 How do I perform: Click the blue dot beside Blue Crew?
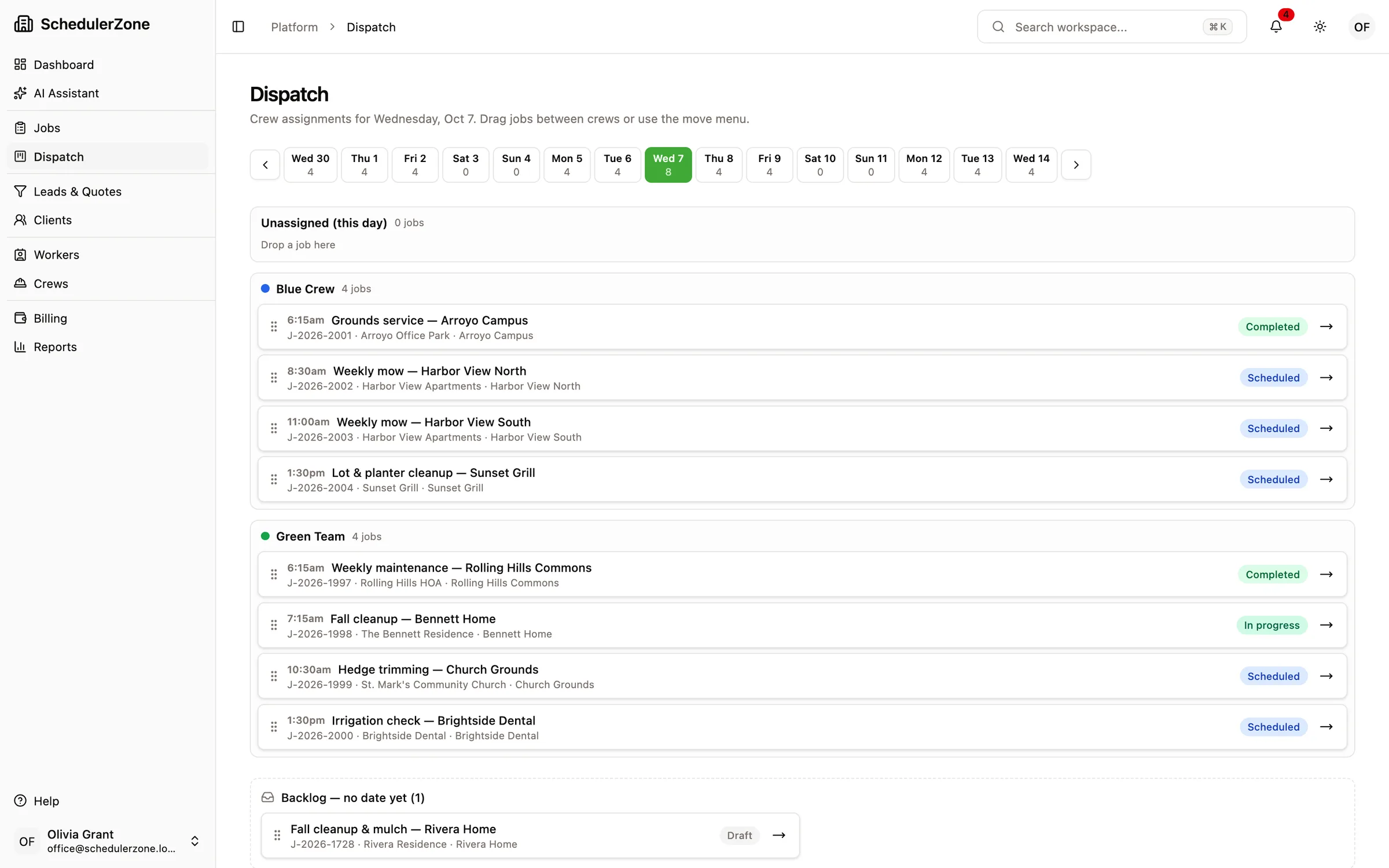265,288
